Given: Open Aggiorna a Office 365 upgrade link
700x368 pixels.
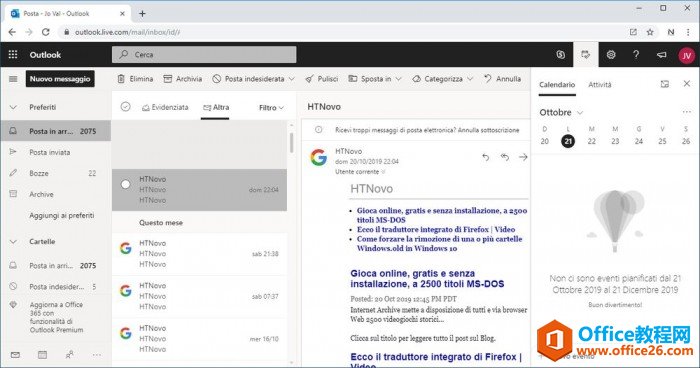Looking at the screenshot, I should pos(56,317).
